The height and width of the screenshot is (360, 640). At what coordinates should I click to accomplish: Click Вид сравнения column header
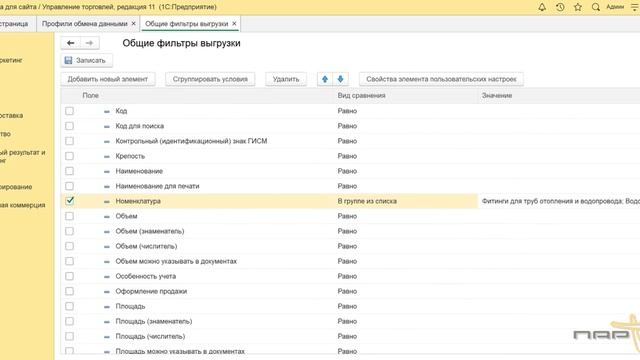click(x=361, y=96)
